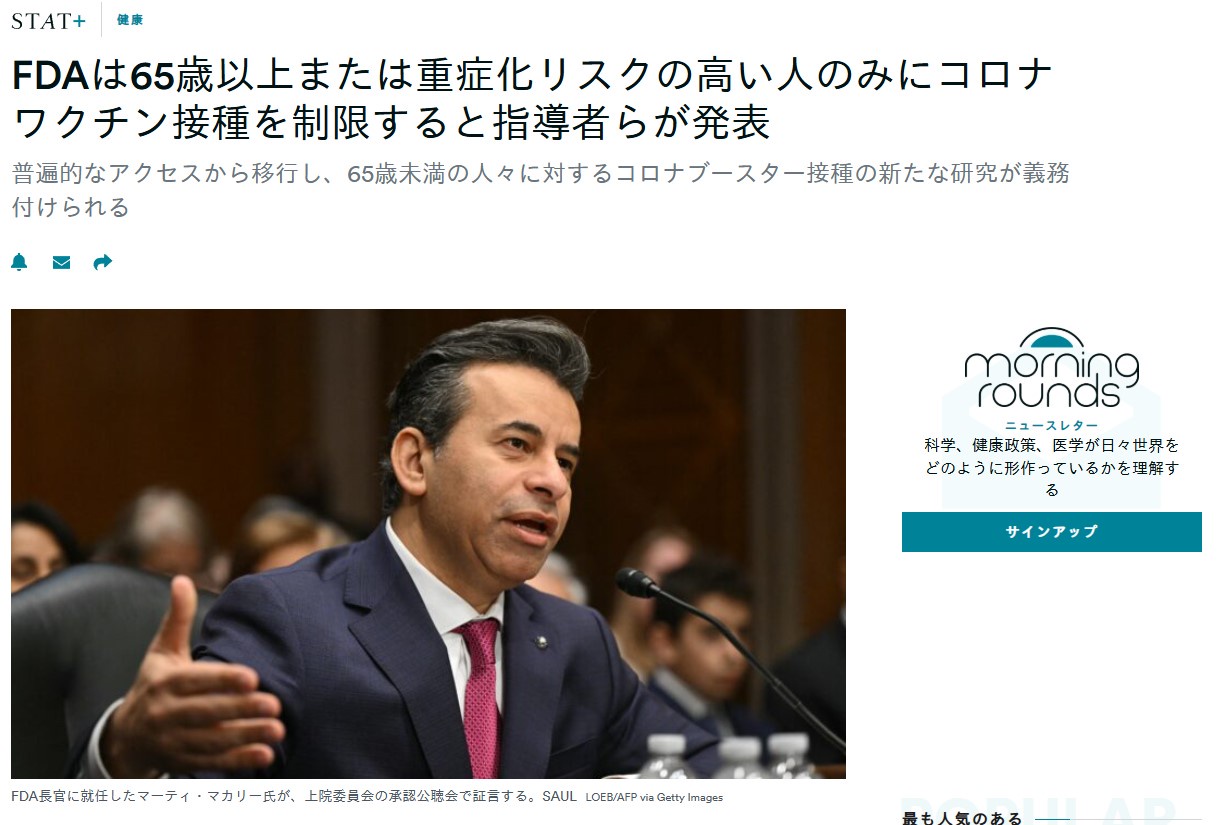The width and height of the screenshot is (1218, 825).
Task: Click the subheadline starting with 普遍的なアクセス
Action: pyautogui.click(x=541, y=190)
